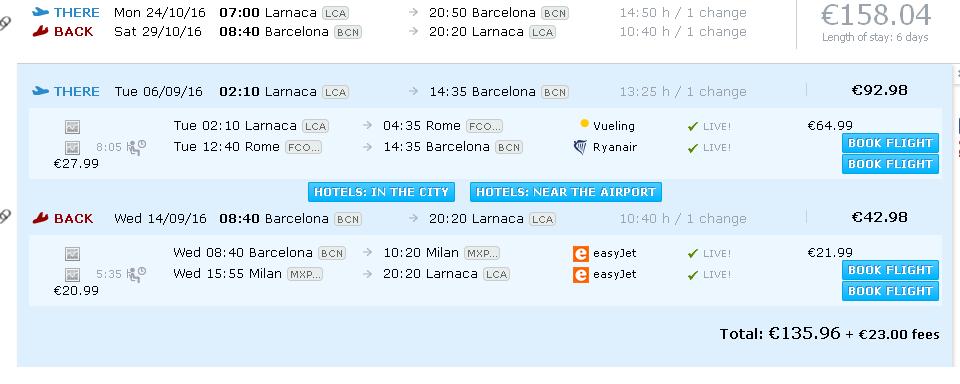Book the easyJet Milan to Larnaca flight
Screen dimensions: 960x384
coord(890,291)
